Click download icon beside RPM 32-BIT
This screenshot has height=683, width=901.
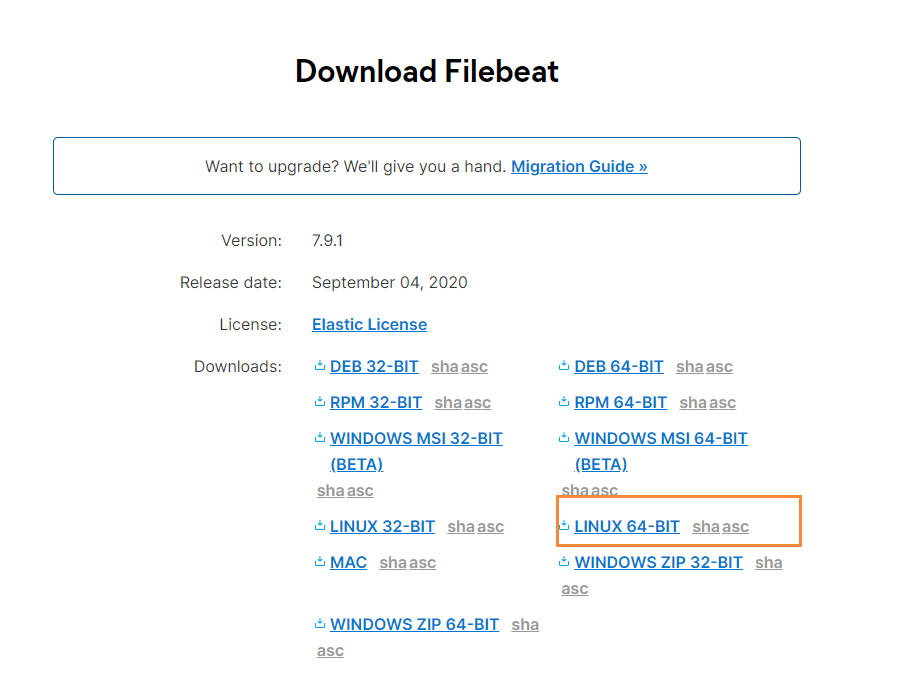[x=320, y=402]
